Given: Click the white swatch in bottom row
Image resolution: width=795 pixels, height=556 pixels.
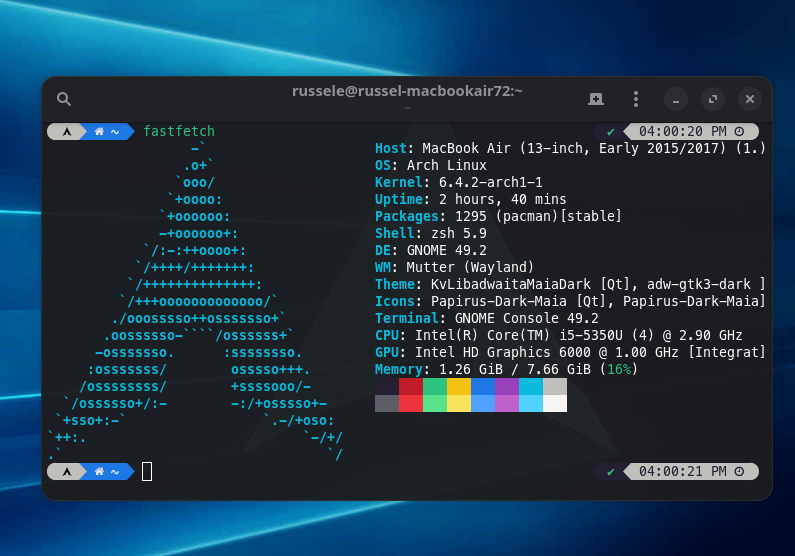Looking at the screenshot, I should 555,403.
